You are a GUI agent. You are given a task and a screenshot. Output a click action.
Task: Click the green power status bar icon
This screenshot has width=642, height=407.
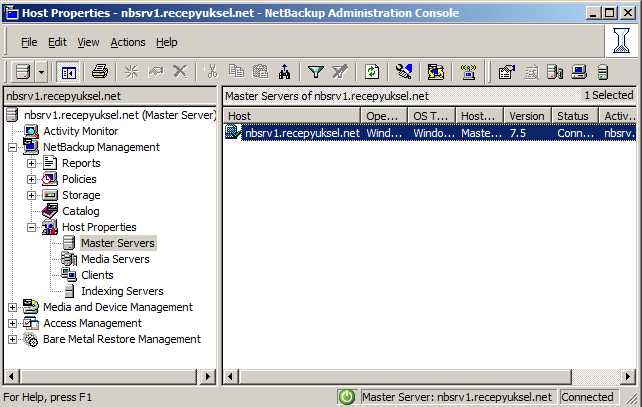[346, 397]
